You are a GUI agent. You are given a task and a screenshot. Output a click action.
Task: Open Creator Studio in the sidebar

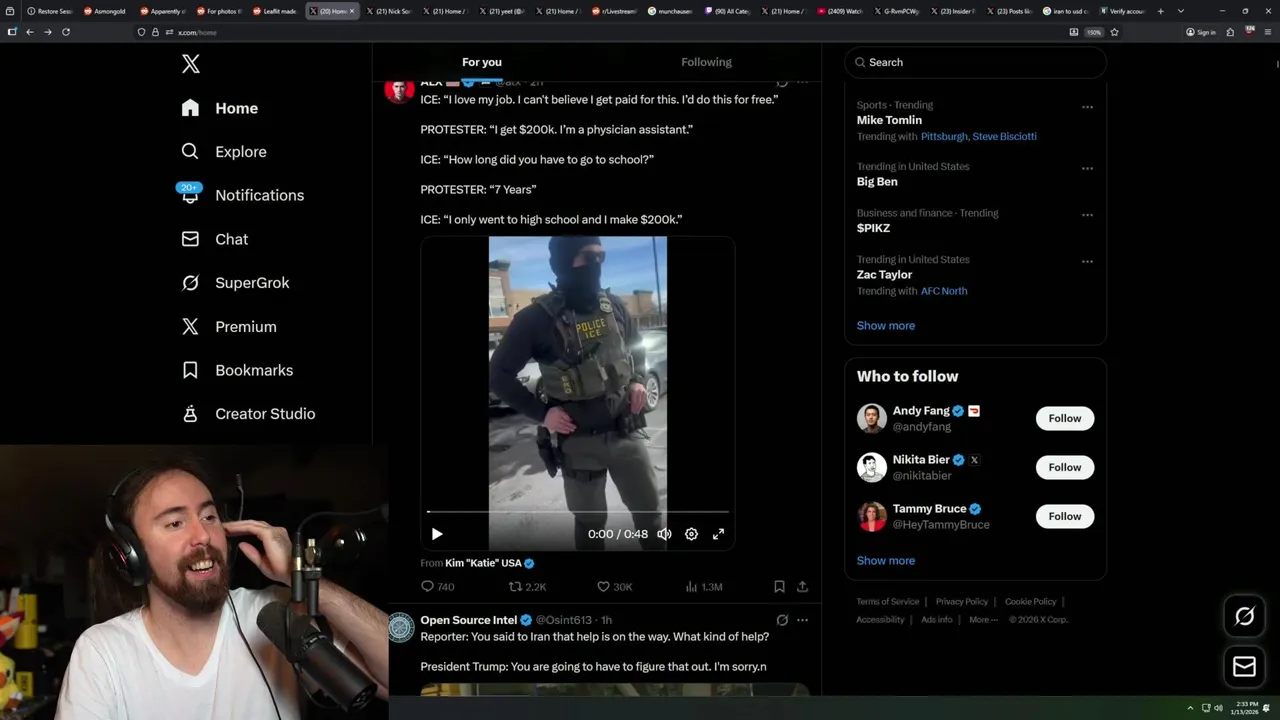[x=248, y=414]
